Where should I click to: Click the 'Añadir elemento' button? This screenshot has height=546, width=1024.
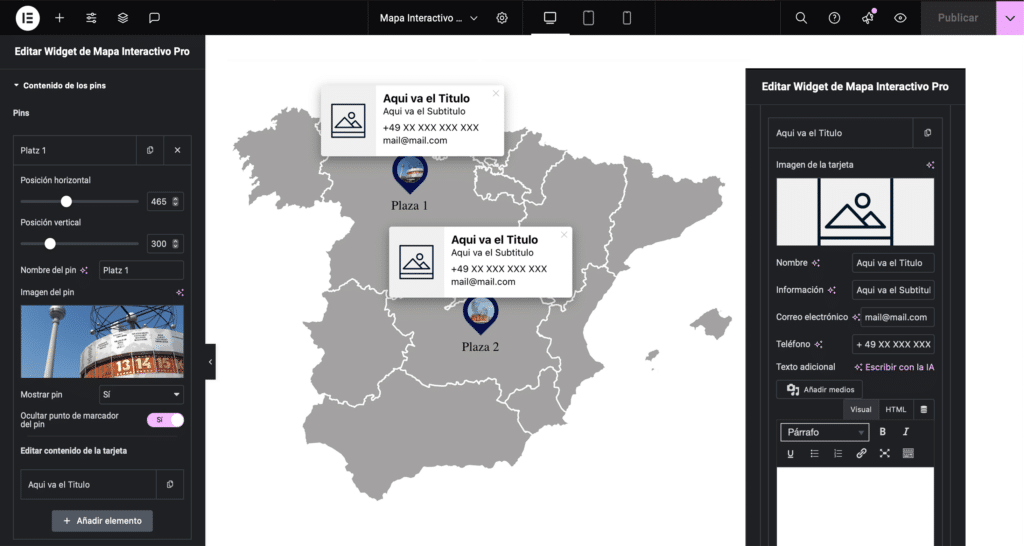[103, 521]
